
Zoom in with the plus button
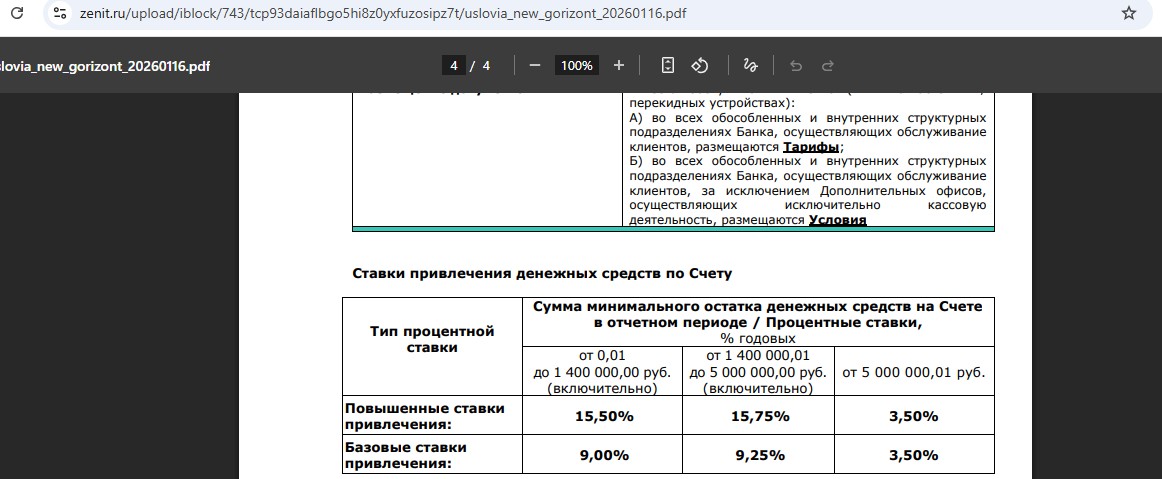[x=619, y=66]
